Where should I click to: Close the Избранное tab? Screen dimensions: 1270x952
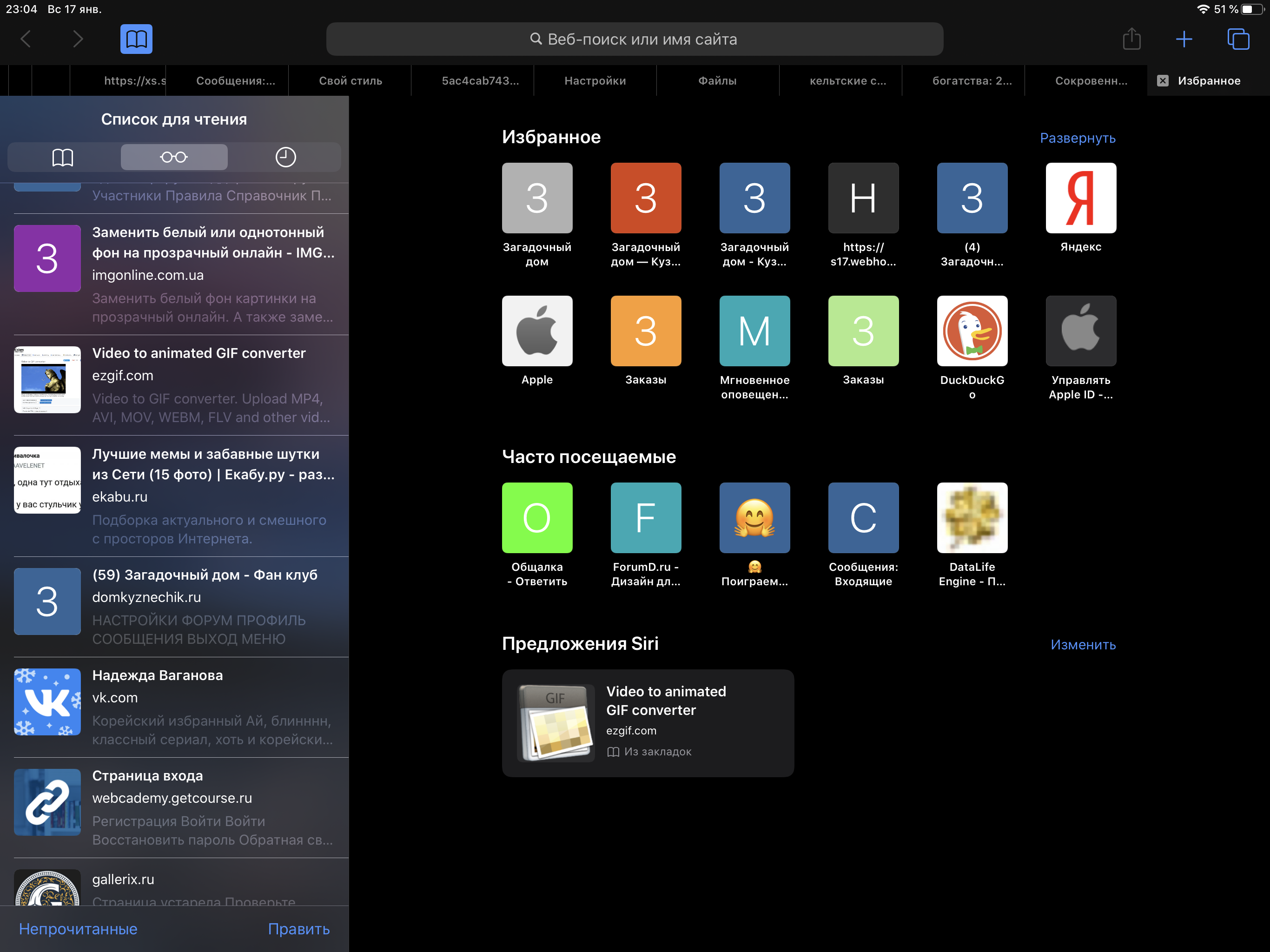tap(1162, 81)
